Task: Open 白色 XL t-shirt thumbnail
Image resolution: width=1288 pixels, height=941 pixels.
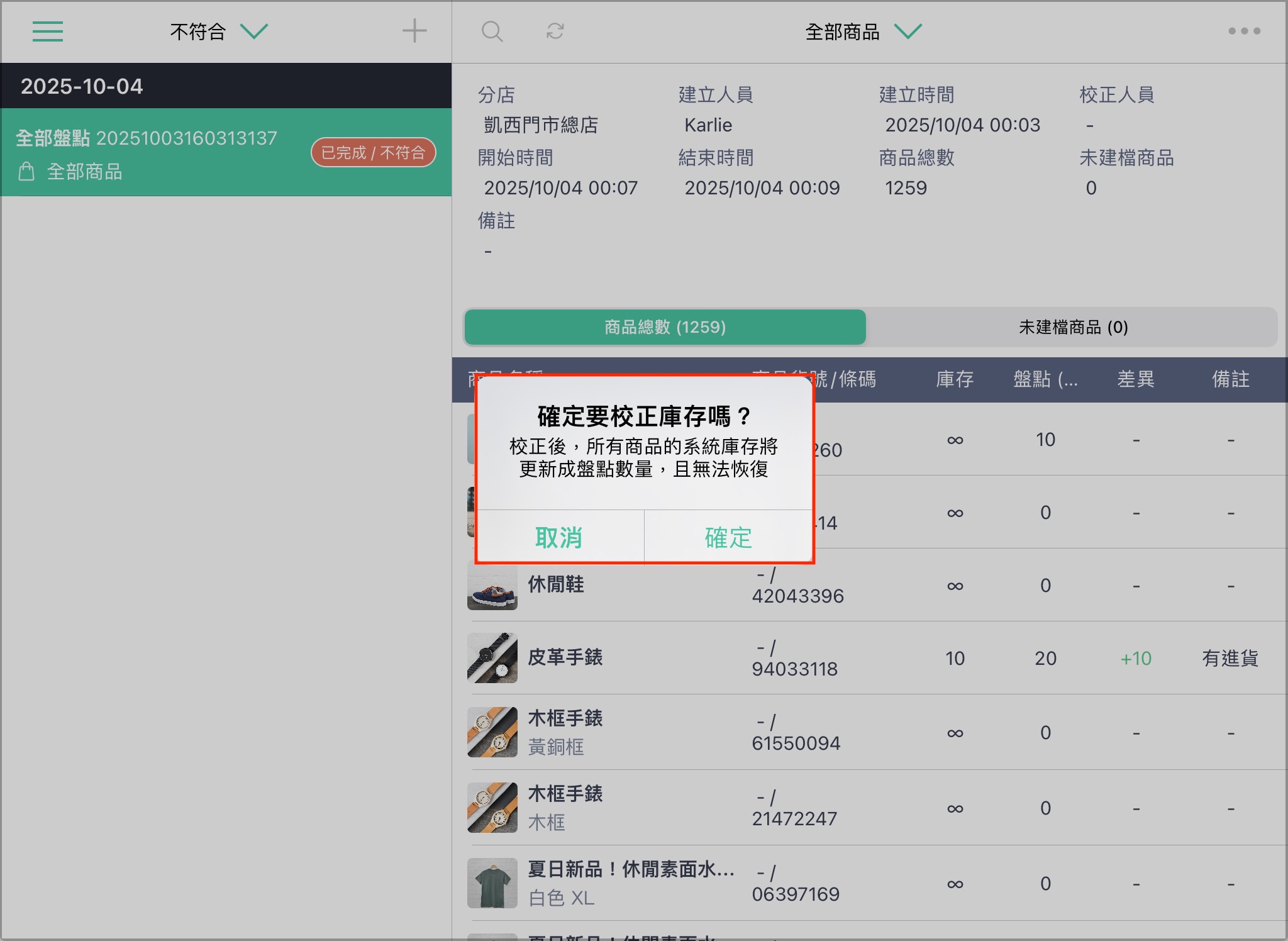Action: click(x=492, y=883)
